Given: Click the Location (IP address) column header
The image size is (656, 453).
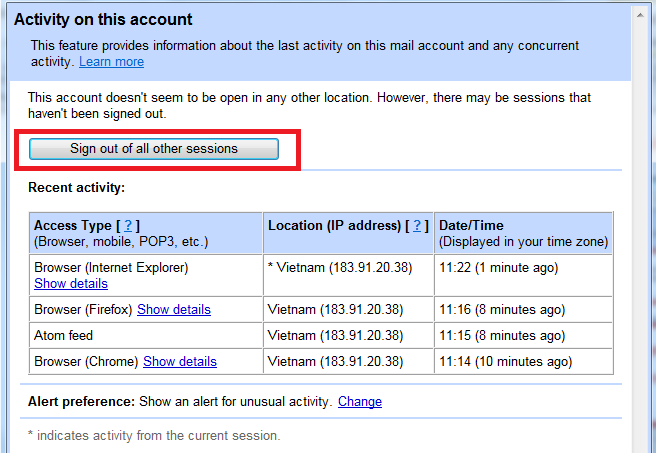Looking at the screenshot, I should [x=336, y=226].
